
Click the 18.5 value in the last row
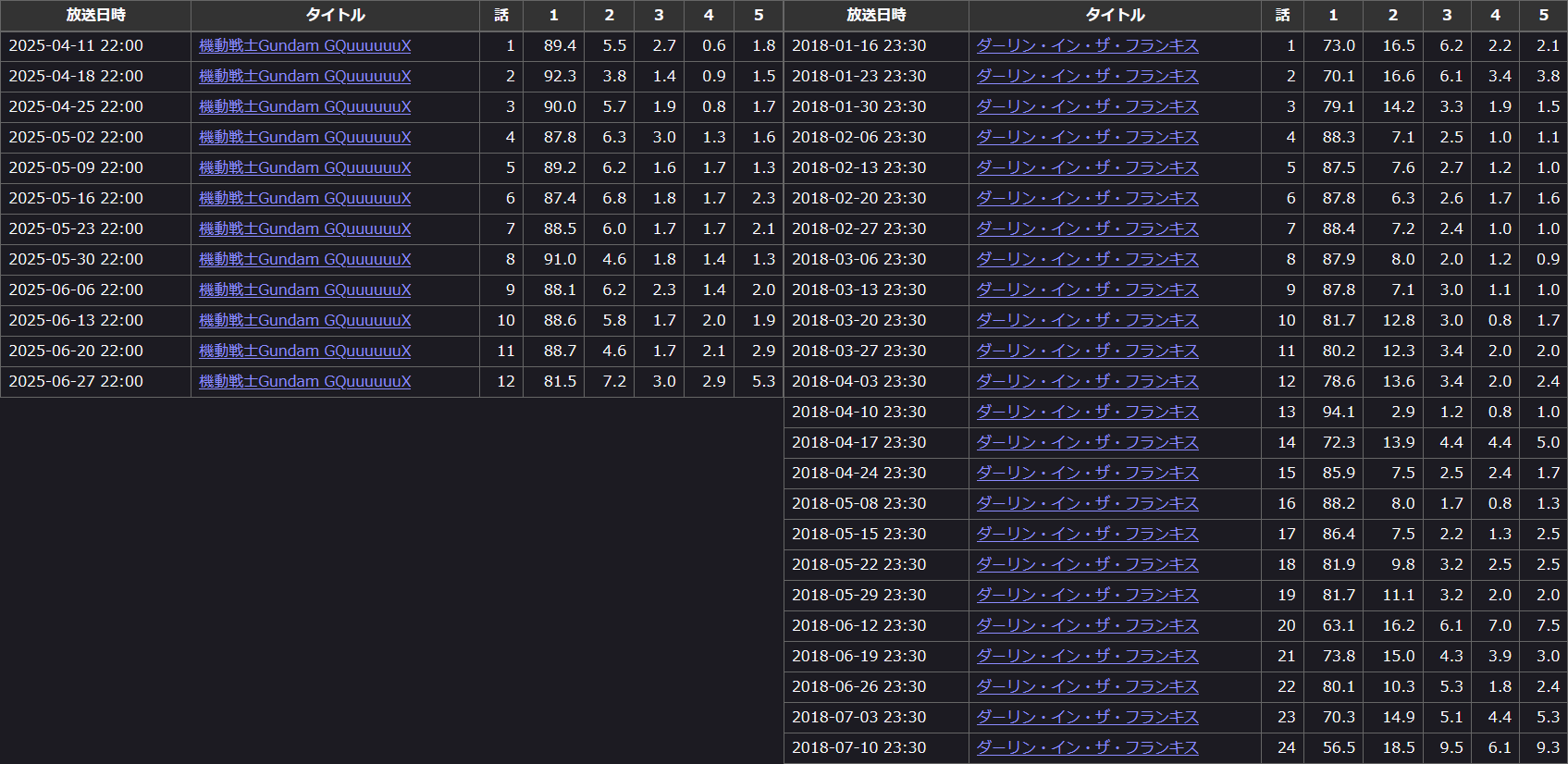tap(1399, 747)
